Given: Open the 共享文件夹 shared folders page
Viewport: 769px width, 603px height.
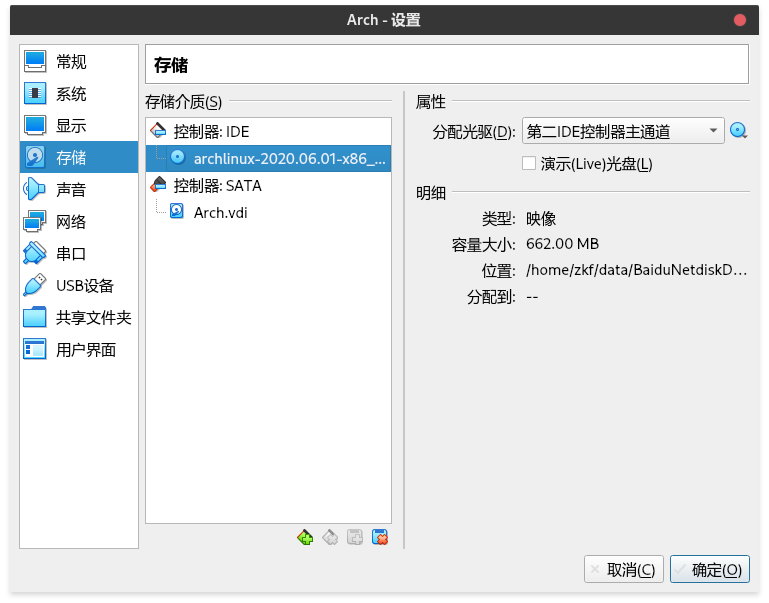Looking at the screenshot, I should coord(93,318).
